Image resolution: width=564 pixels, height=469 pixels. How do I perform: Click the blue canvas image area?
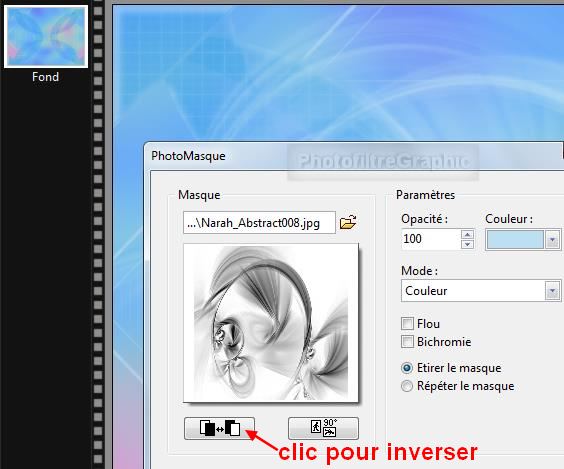(338, 72)
